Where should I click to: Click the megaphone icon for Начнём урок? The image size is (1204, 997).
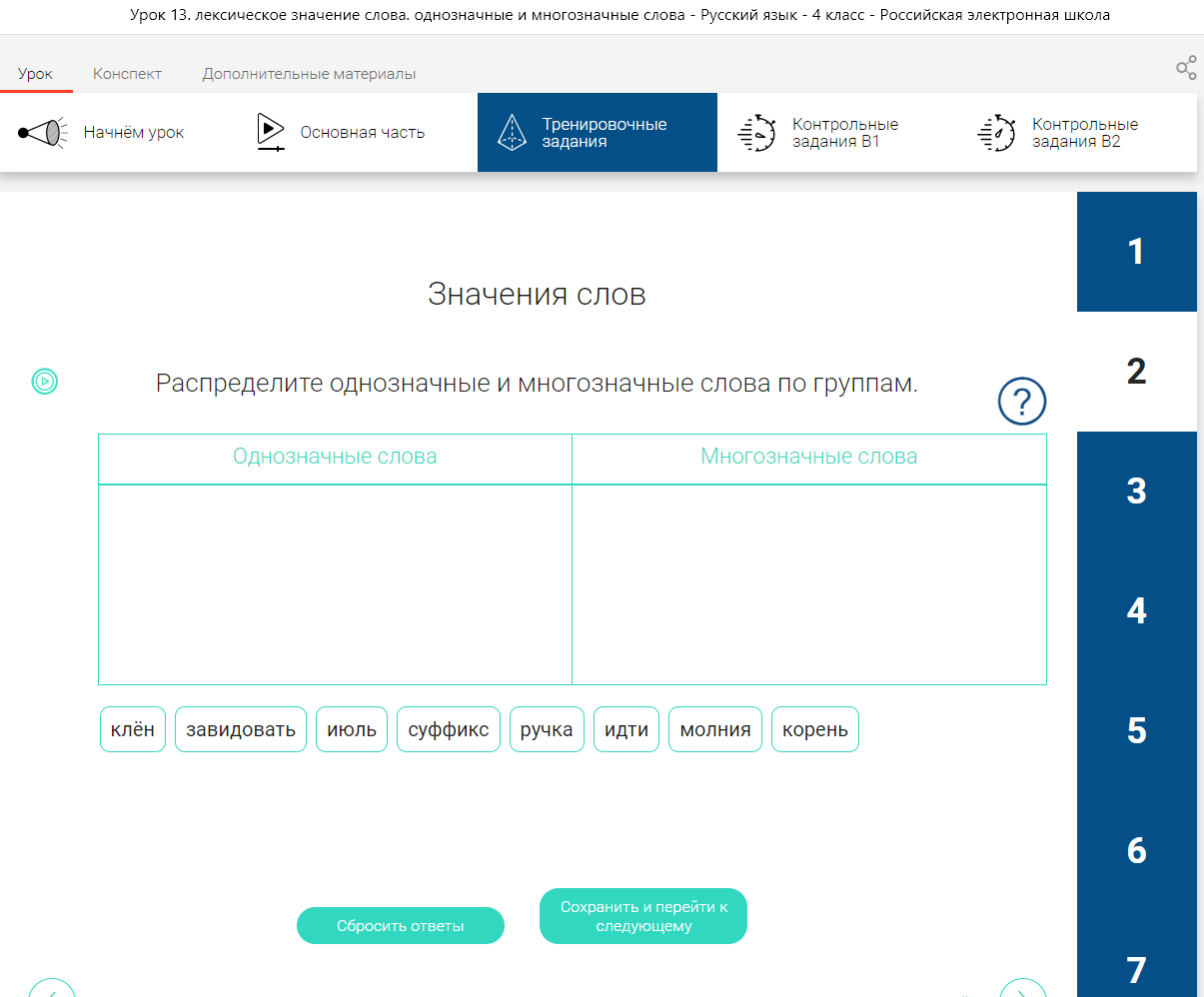(x=43, y=133)
